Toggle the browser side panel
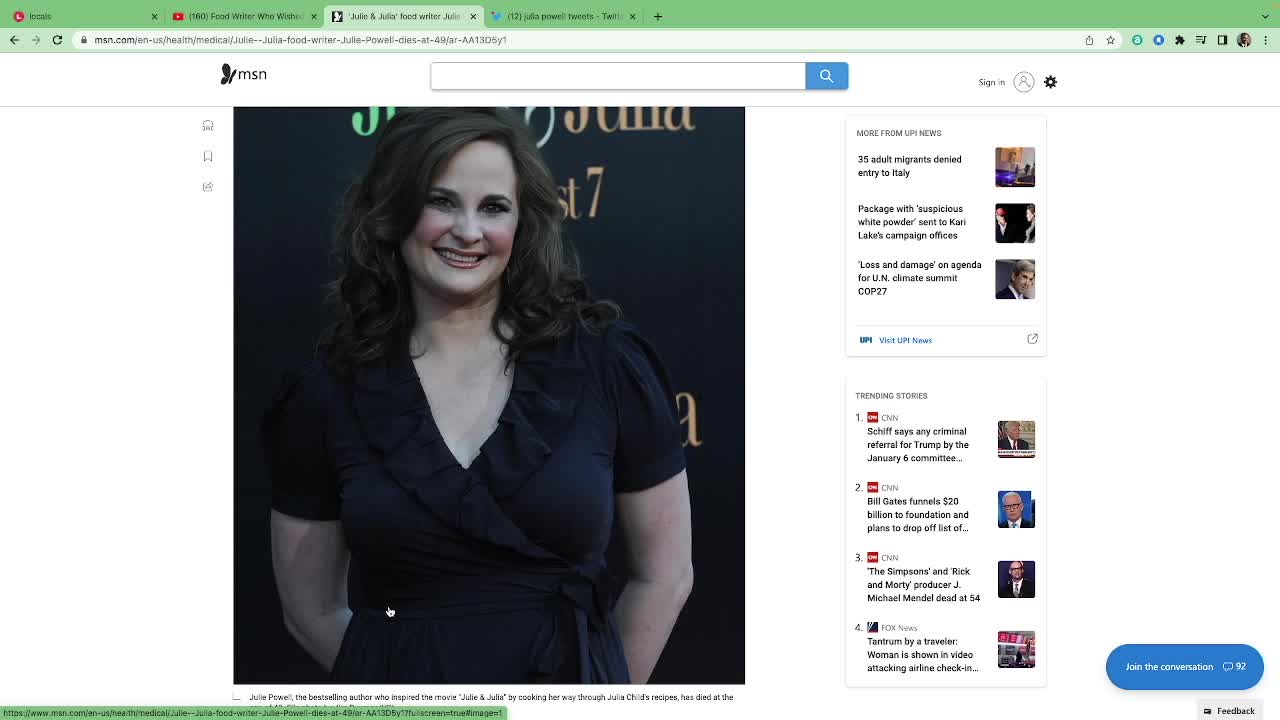The width and height of the screenshot is (1280, 720). click(x=1222, y=40)
